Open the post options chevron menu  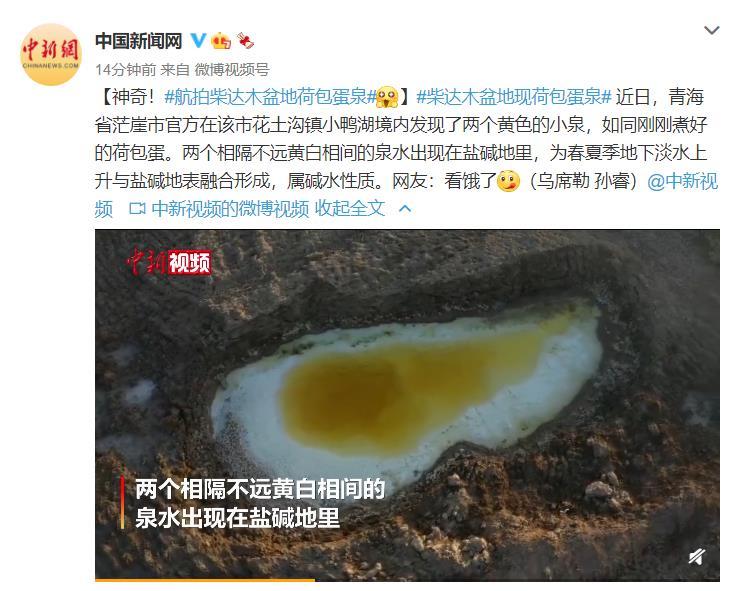(x=712, y=31)
